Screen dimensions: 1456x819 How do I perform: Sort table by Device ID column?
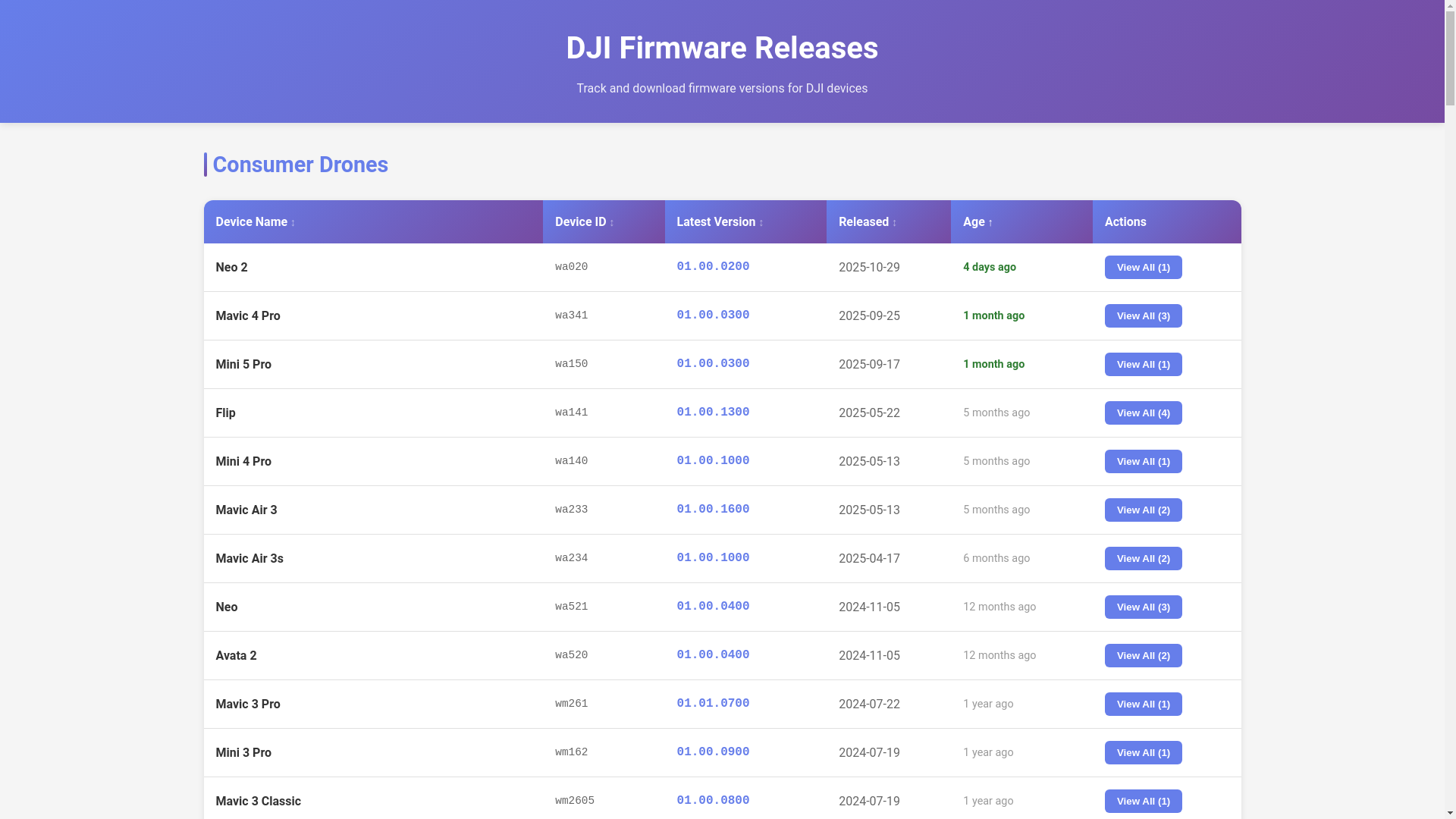pyautogui.click(x=604, y=222)
